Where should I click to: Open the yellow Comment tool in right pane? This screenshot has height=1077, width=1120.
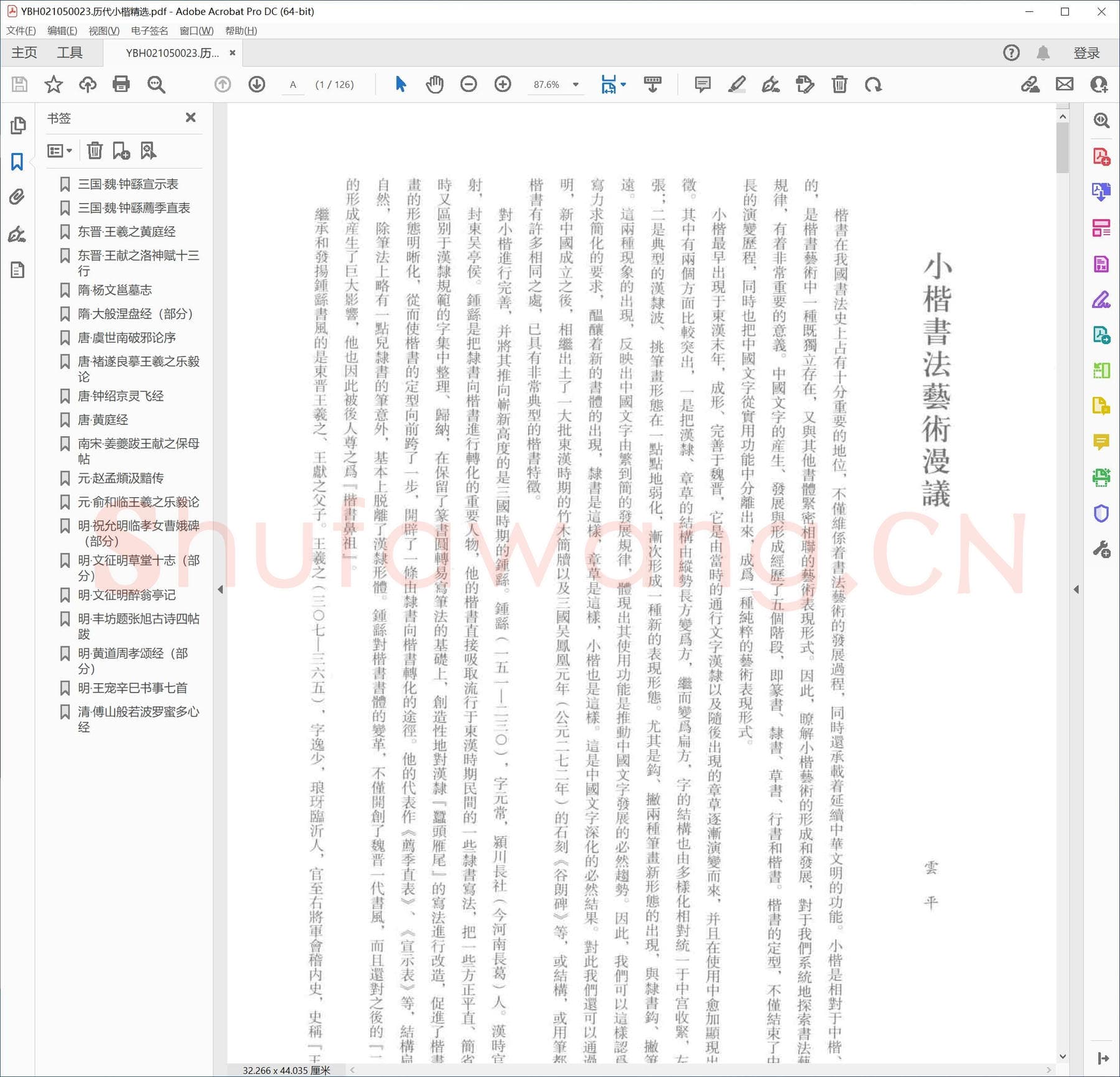click(1101, 442)
